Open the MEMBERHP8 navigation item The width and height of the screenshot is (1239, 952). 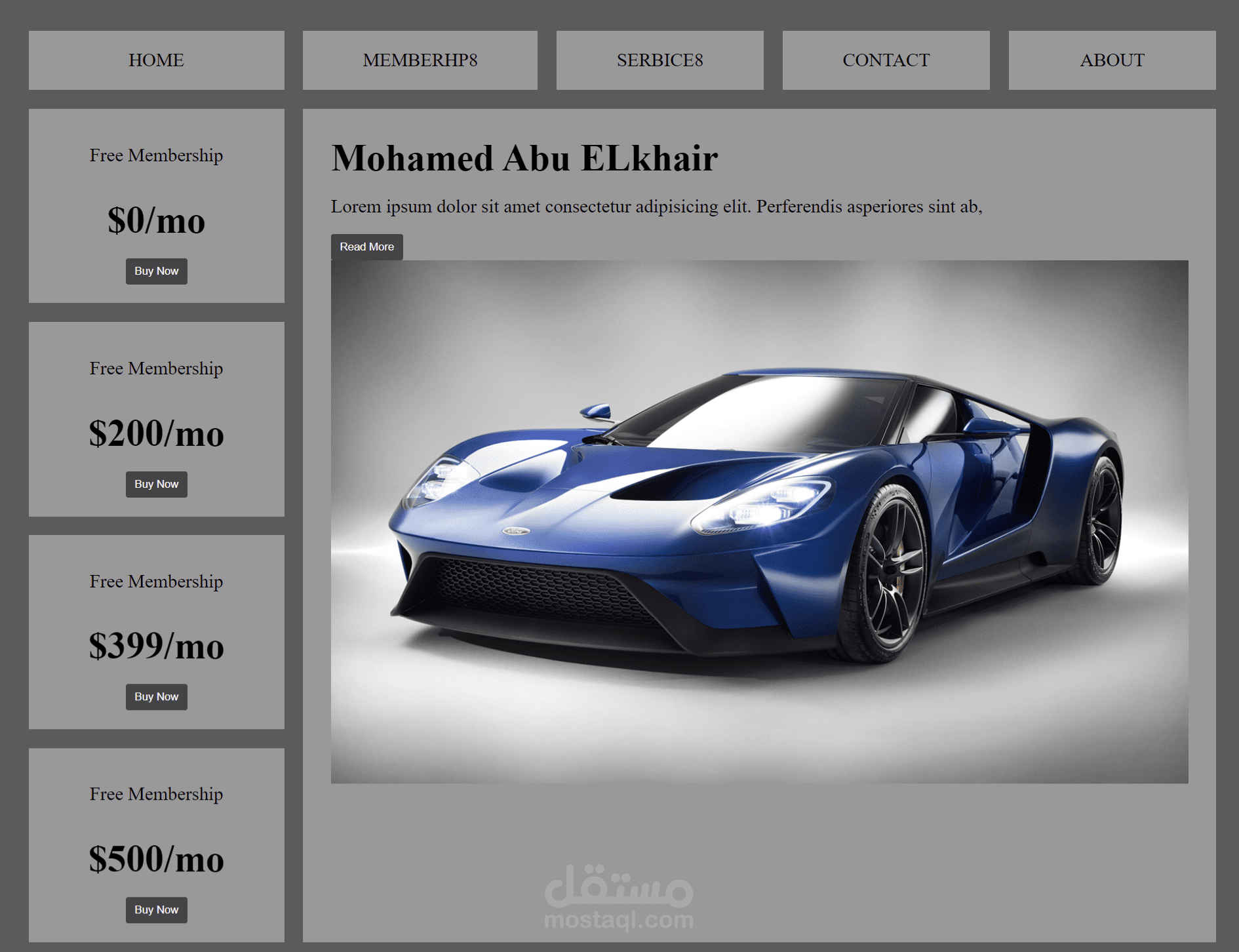tap(420, 60)
